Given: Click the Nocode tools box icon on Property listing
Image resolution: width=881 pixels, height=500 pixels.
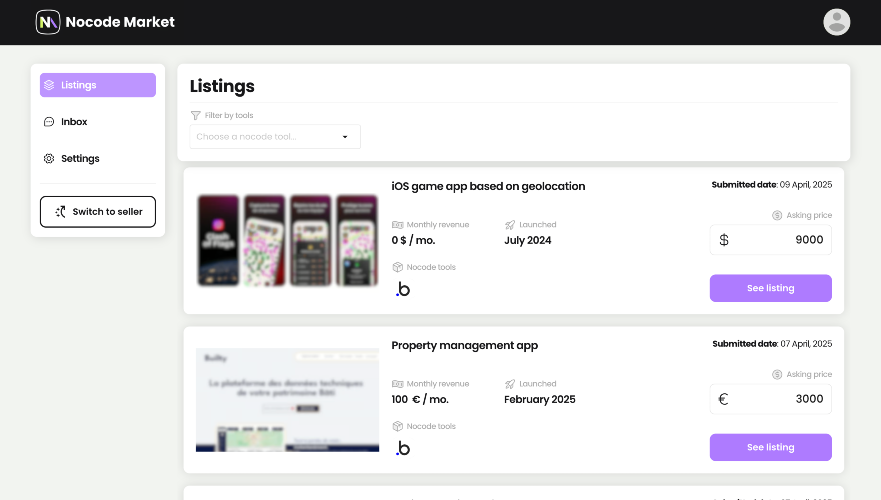Looking at the screenshot, I should coord(398,426).
